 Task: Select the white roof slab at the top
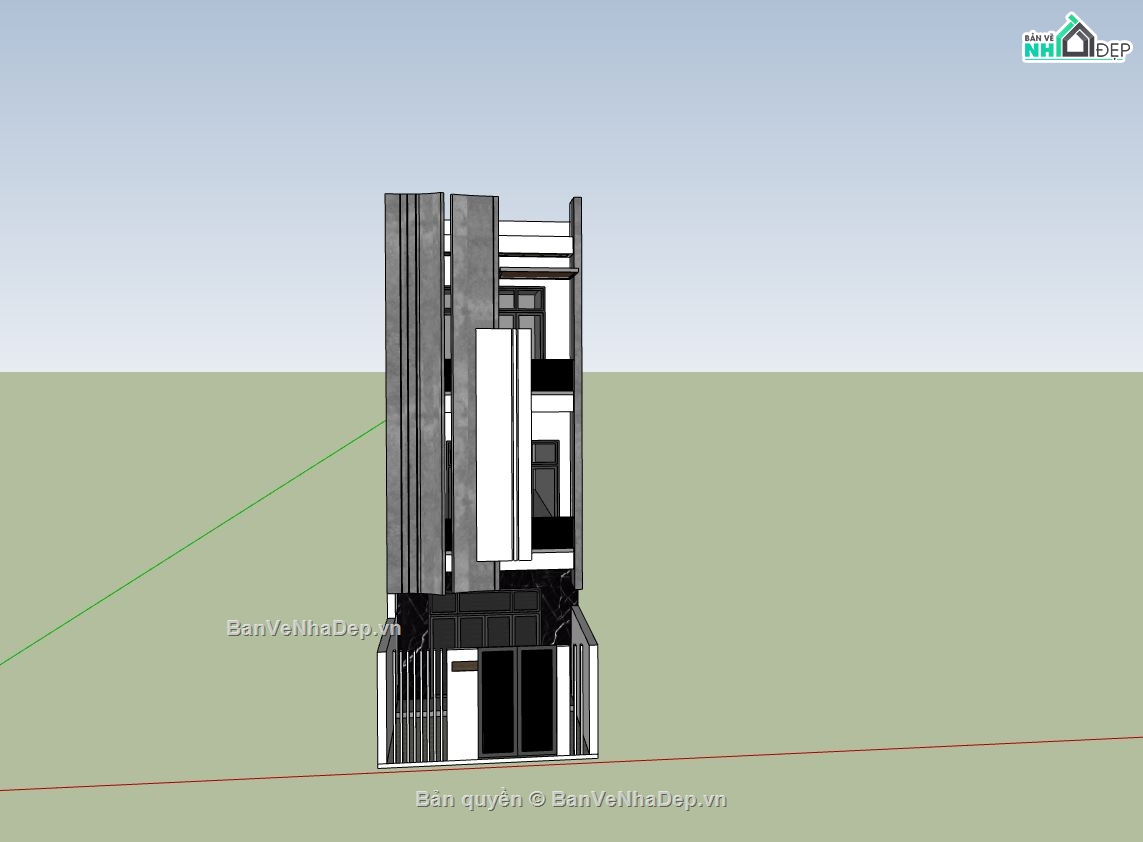535,229
